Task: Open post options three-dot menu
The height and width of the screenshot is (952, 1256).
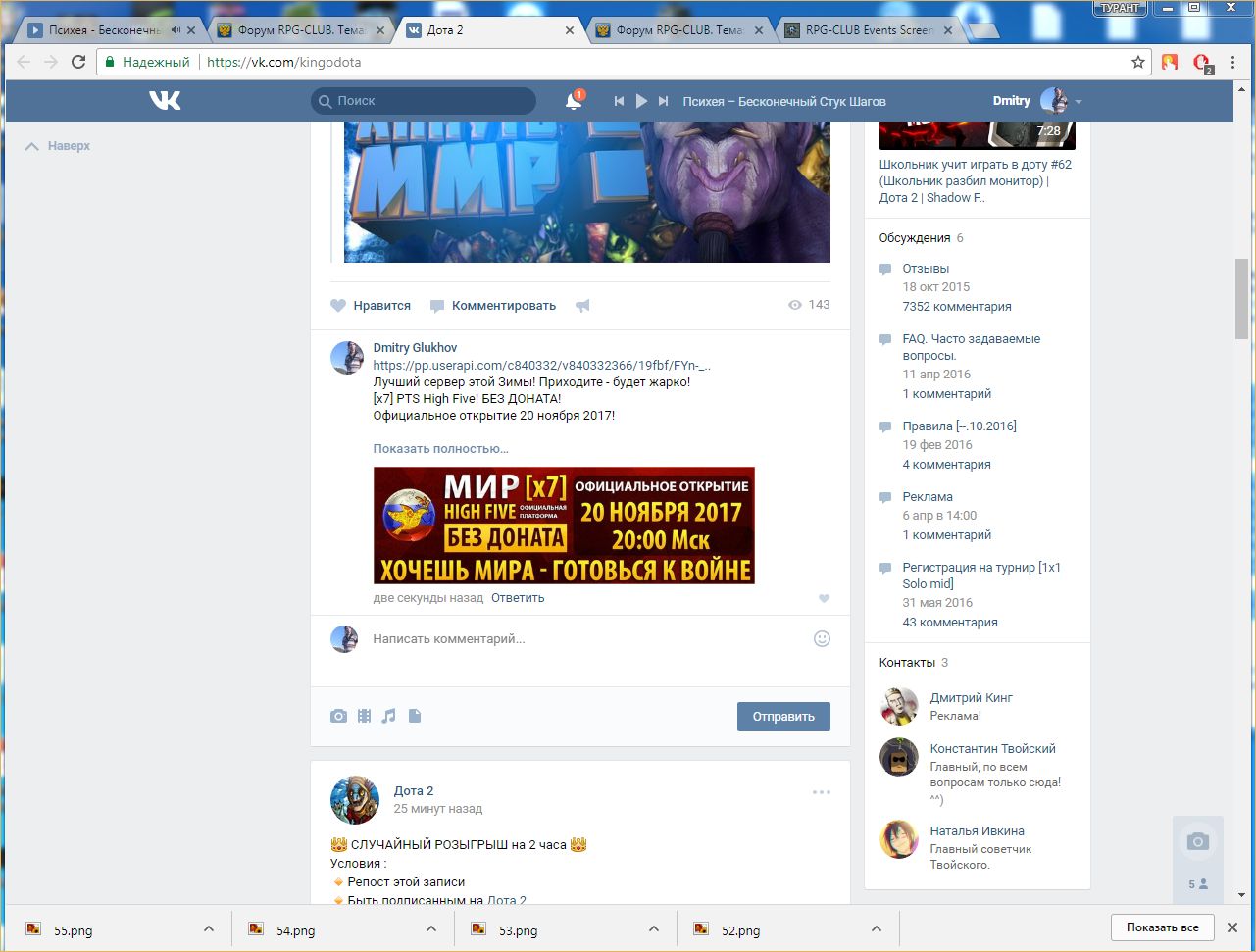Action: [x=822, y=792]
